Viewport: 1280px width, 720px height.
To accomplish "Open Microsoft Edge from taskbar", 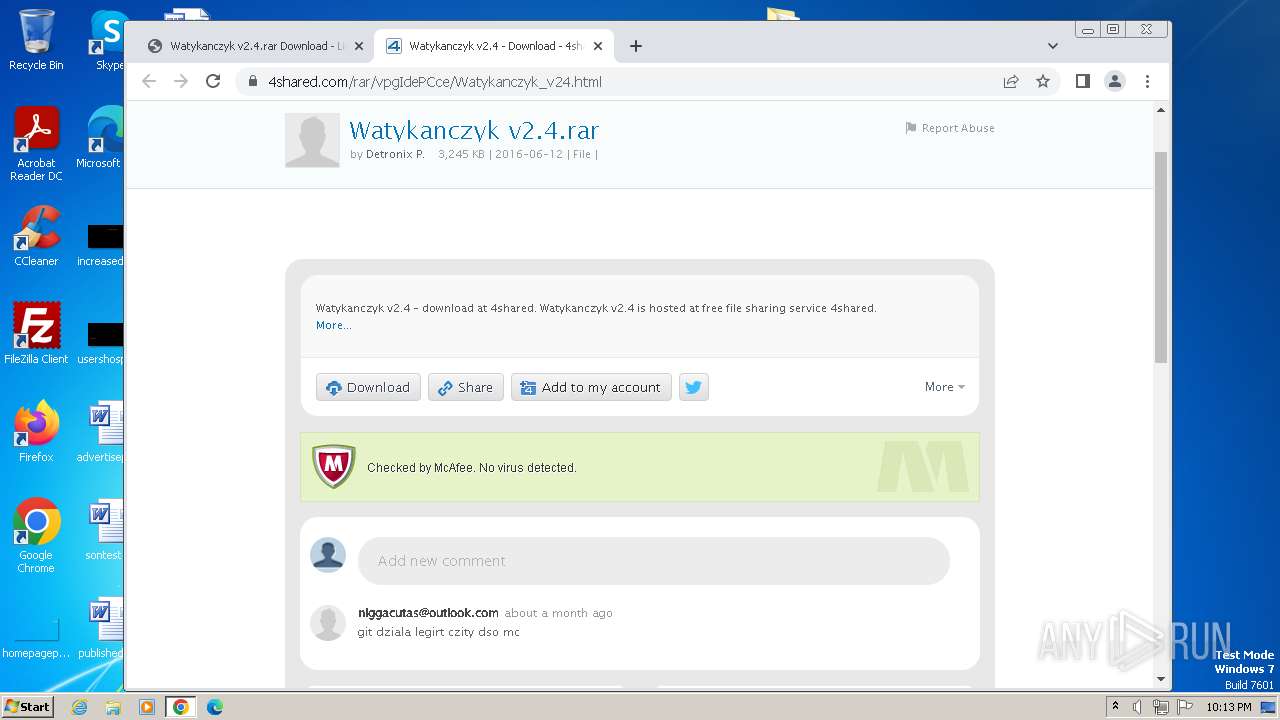I will [x=215, y=707].
